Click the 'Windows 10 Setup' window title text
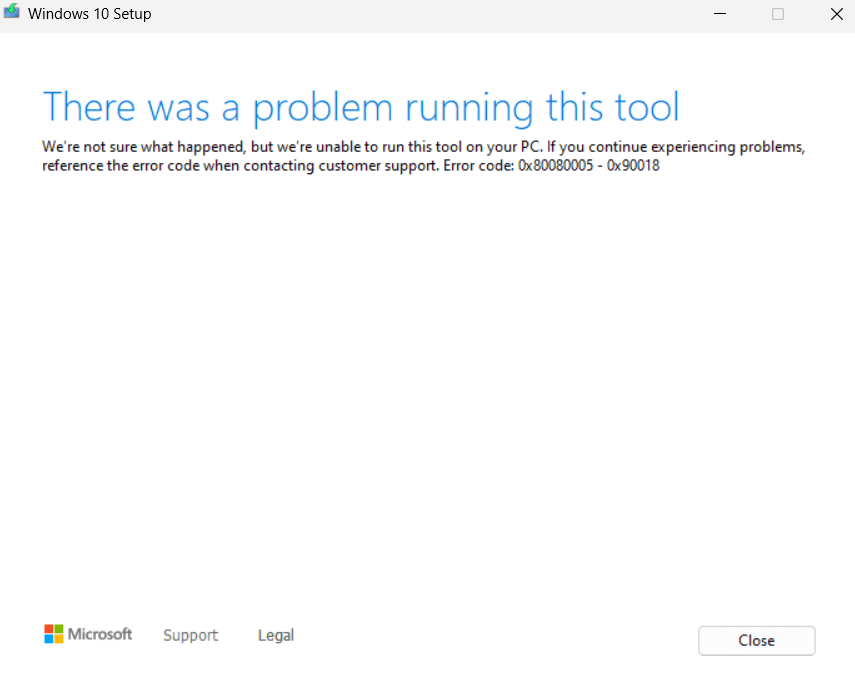The image size is (855, 677). click(89, 14)
